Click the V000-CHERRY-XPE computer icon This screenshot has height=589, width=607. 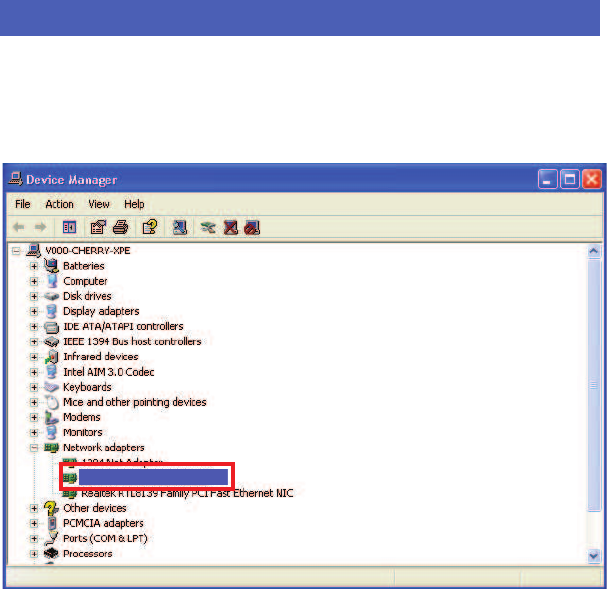pos(34,250)
